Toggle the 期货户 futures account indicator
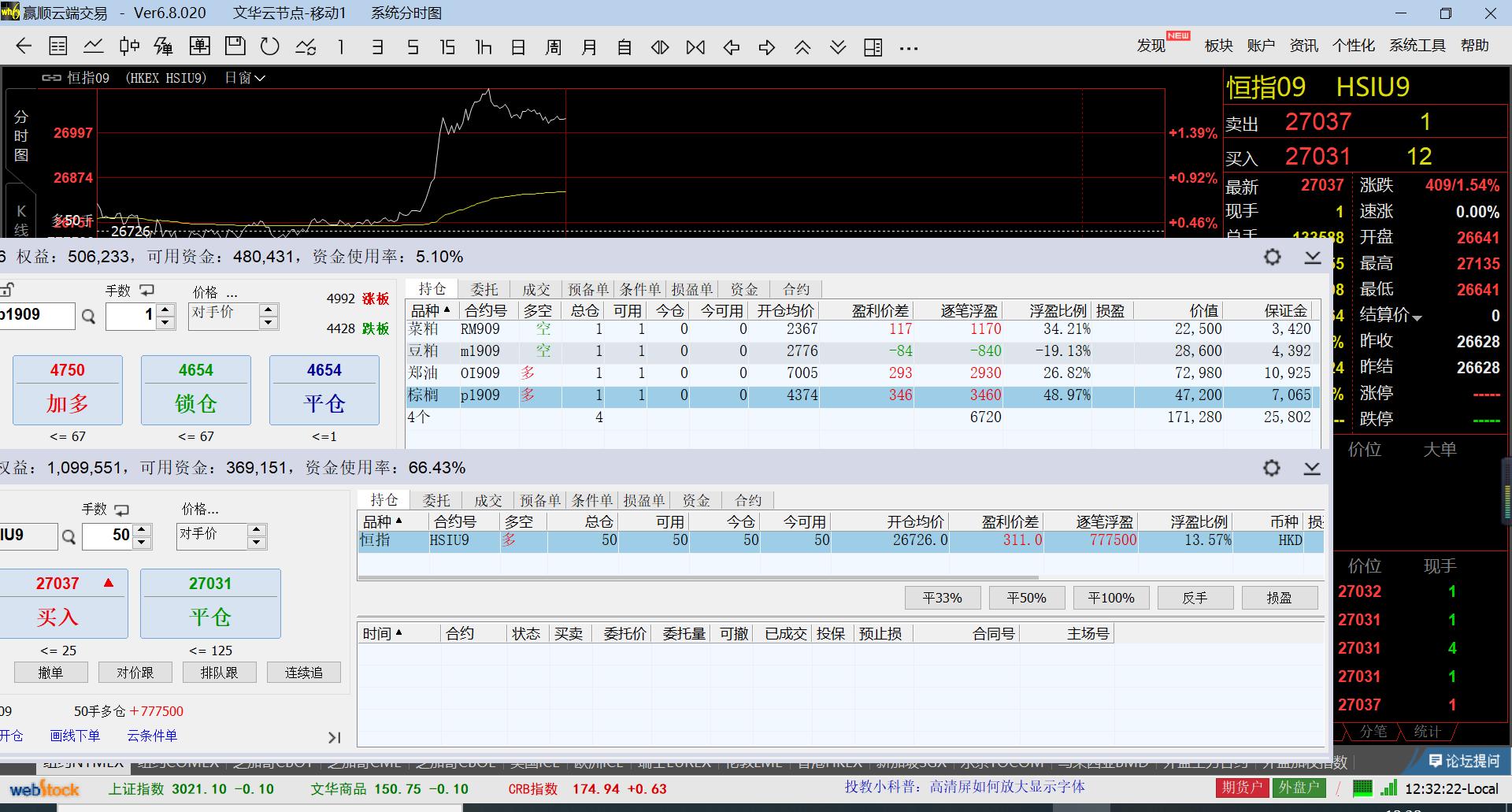Screen dimensions: 1512x812 (1241, 788)
